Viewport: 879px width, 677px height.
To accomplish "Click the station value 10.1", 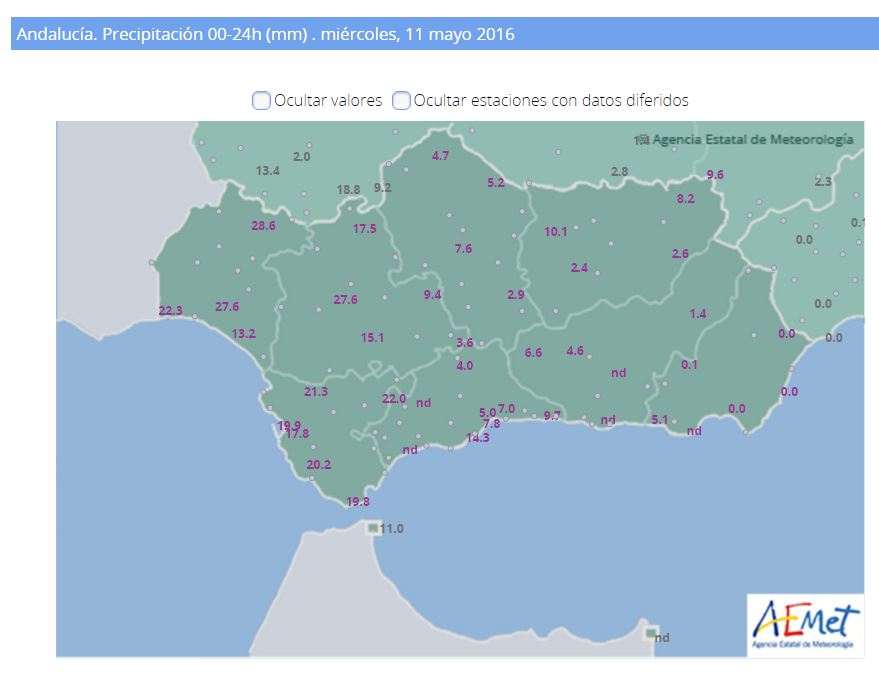I will click(555, 232).
